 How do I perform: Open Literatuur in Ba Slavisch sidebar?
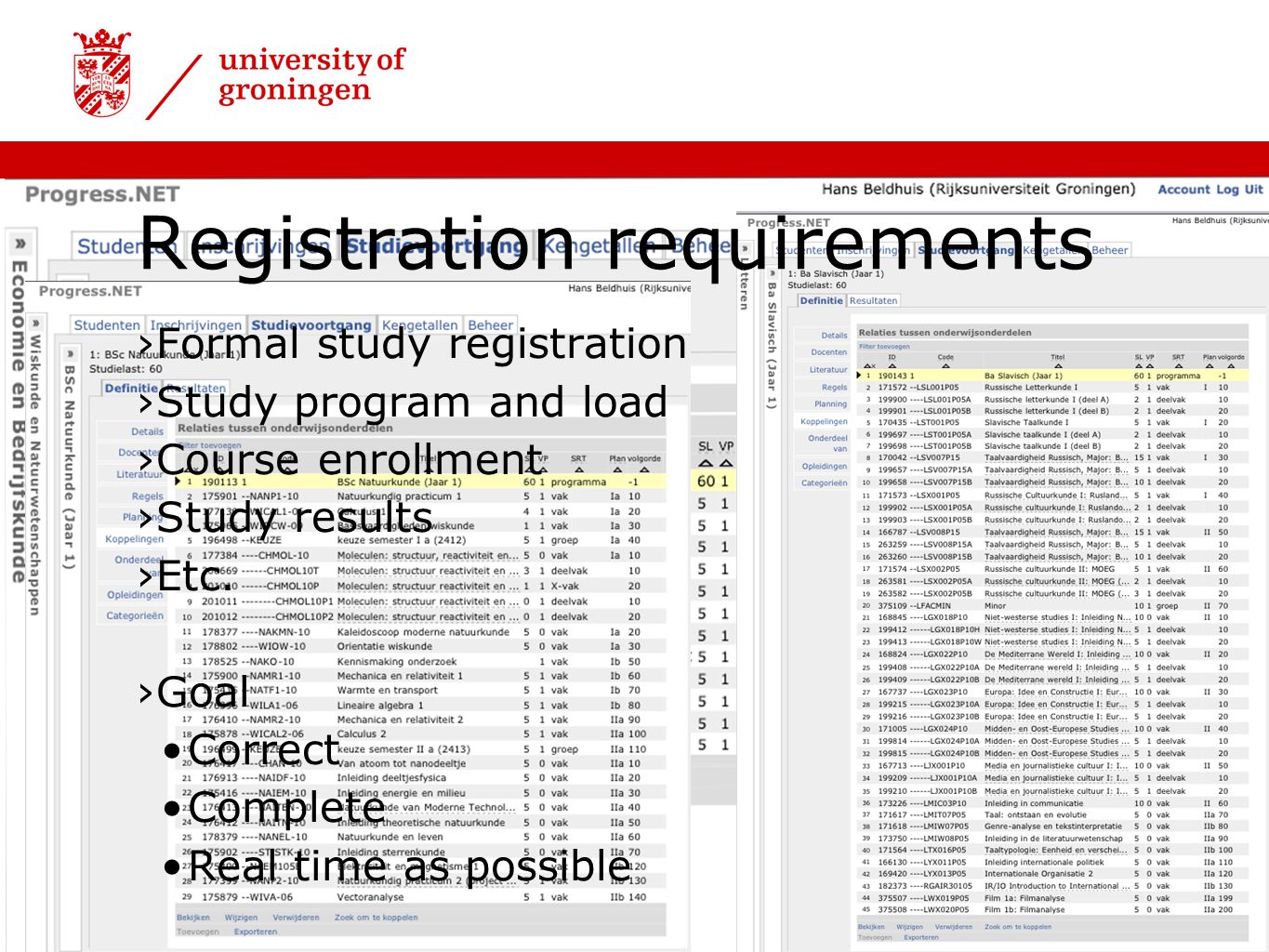[x=828, y=369]
